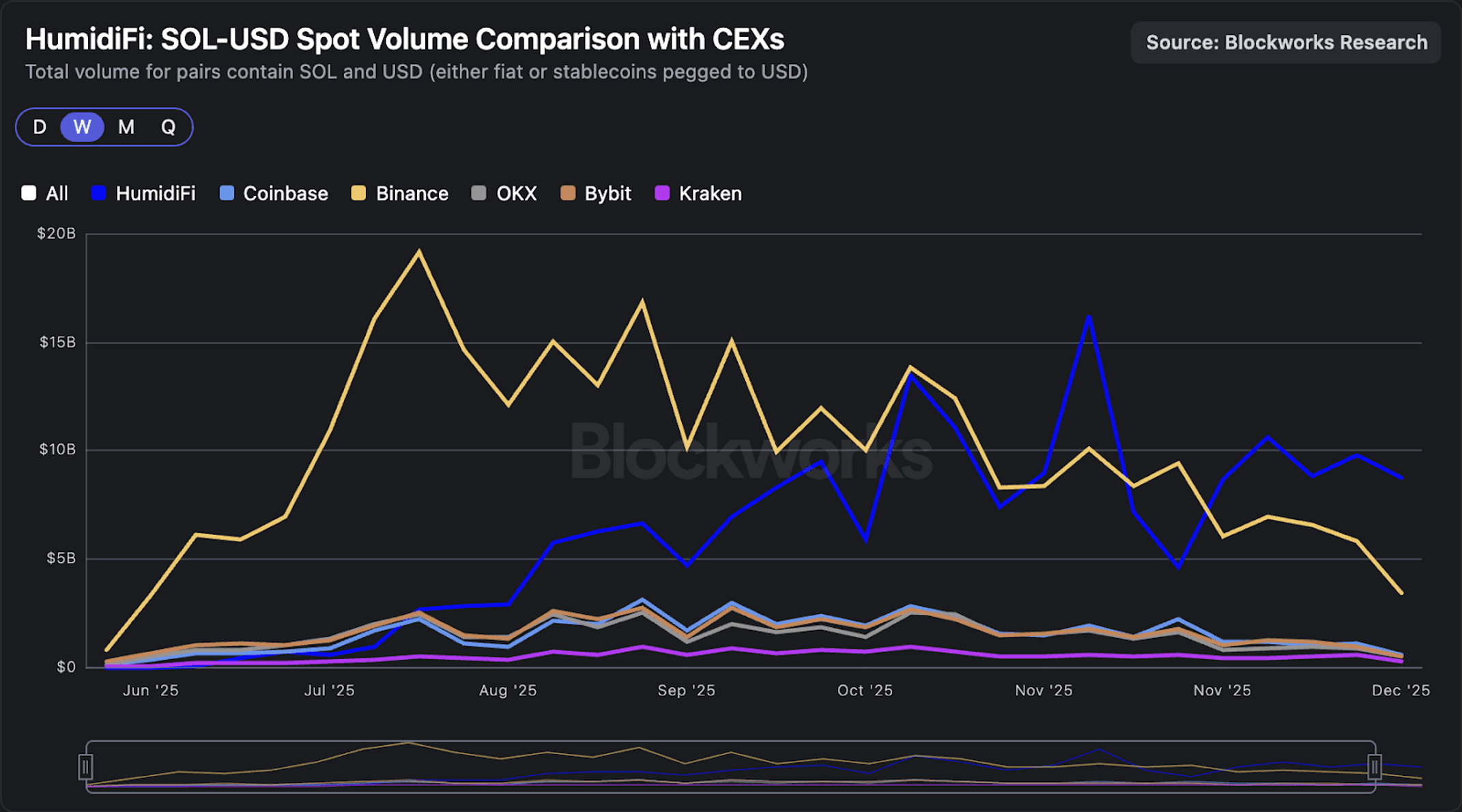Click the Kraken legend label
This screenshot has width=1462, height=812.
711,193
